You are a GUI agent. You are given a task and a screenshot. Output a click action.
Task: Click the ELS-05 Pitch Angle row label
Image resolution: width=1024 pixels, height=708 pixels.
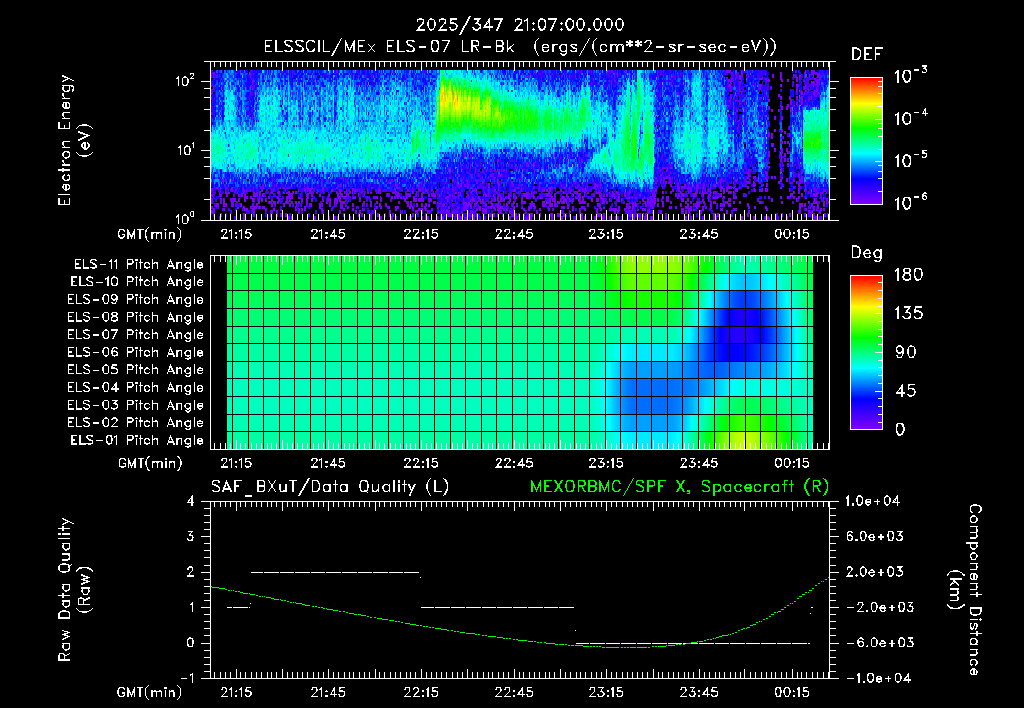(x=135, y=370)
